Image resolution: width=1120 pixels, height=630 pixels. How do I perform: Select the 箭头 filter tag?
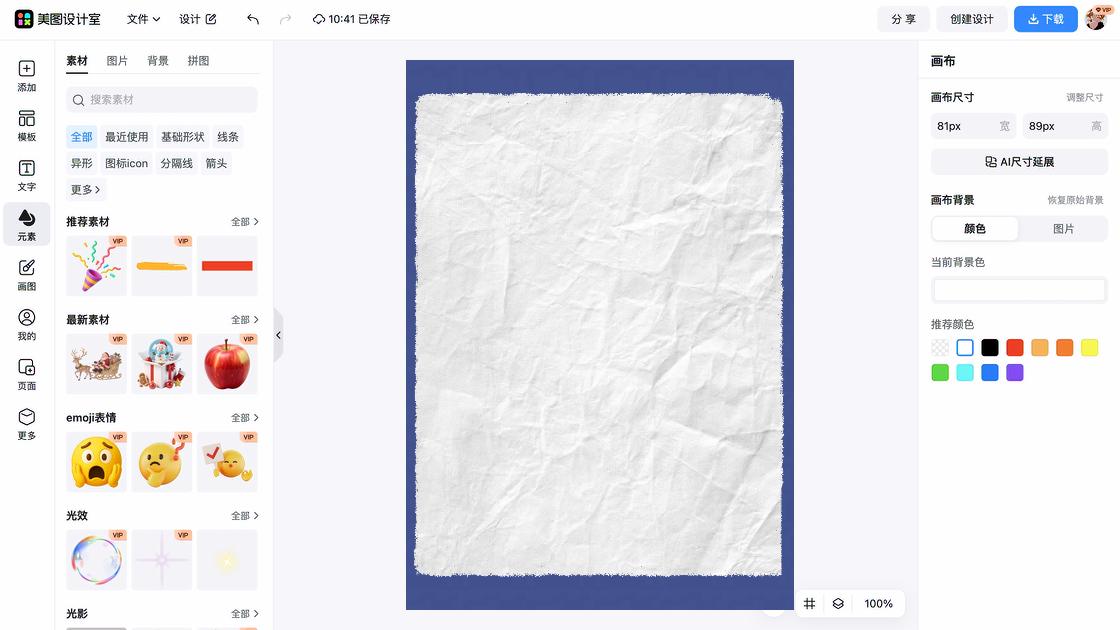point(216,163)
